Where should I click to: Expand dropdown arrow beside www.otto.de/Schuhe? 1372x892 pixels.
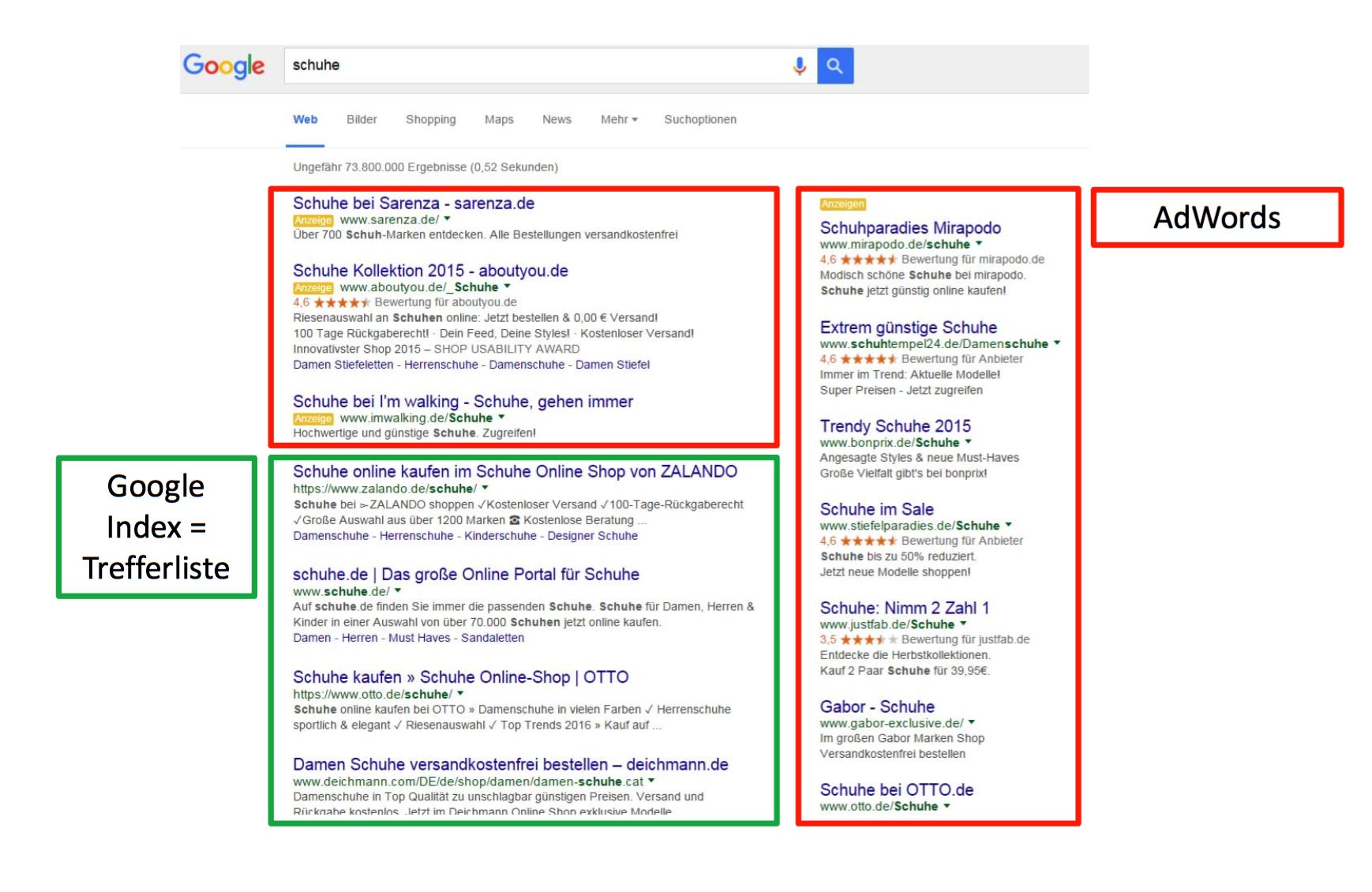[x=947, y=806]
